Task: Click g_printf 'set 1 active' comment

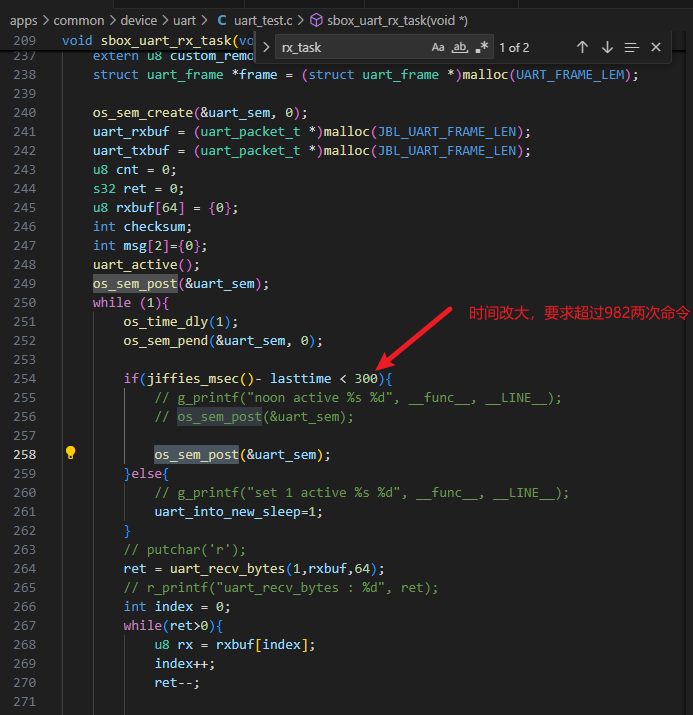Action: pyautogui.click(x=362, y=493)
